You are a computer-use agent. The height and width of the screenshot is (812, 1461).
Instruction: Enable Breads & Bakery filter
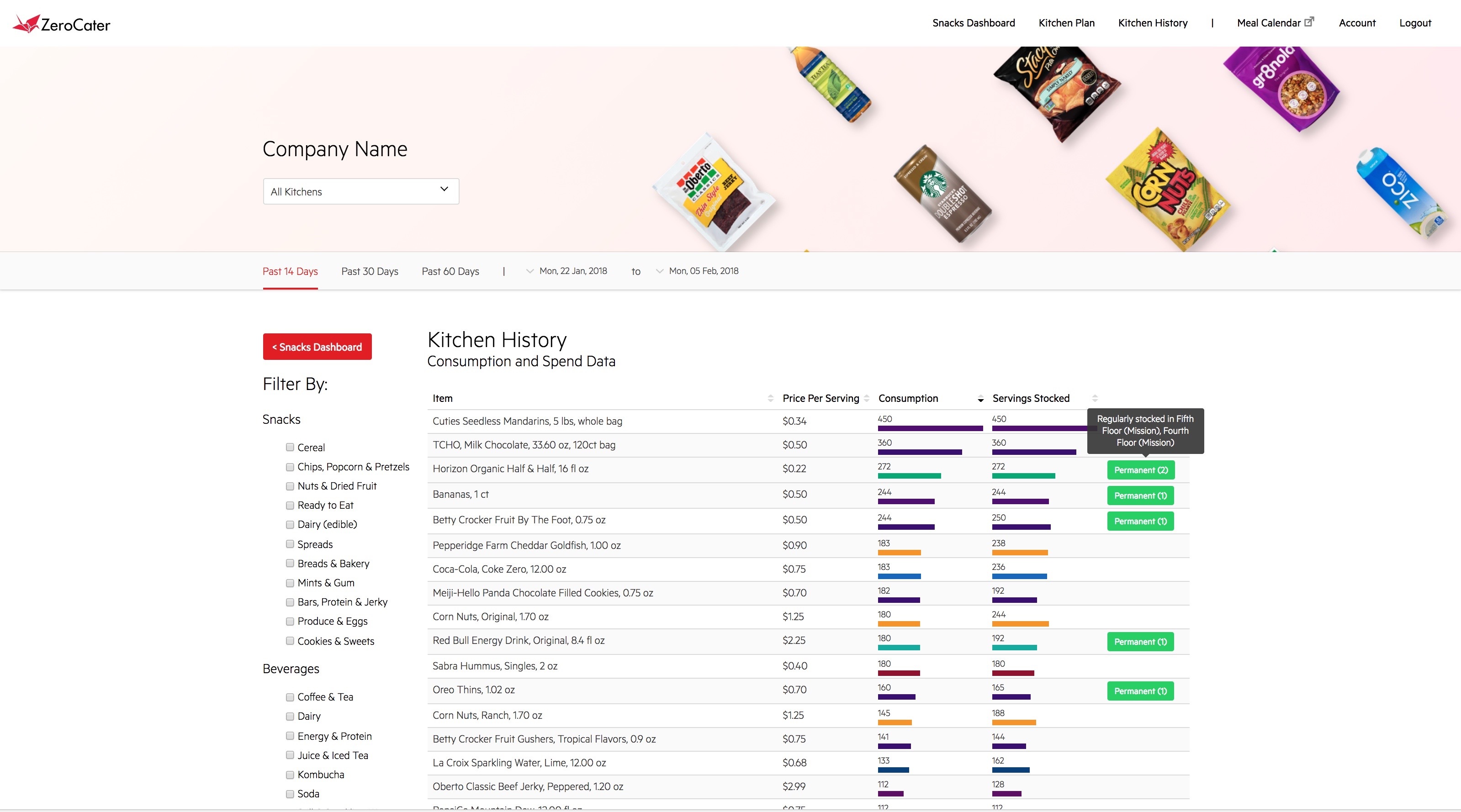tap(290, 563)
